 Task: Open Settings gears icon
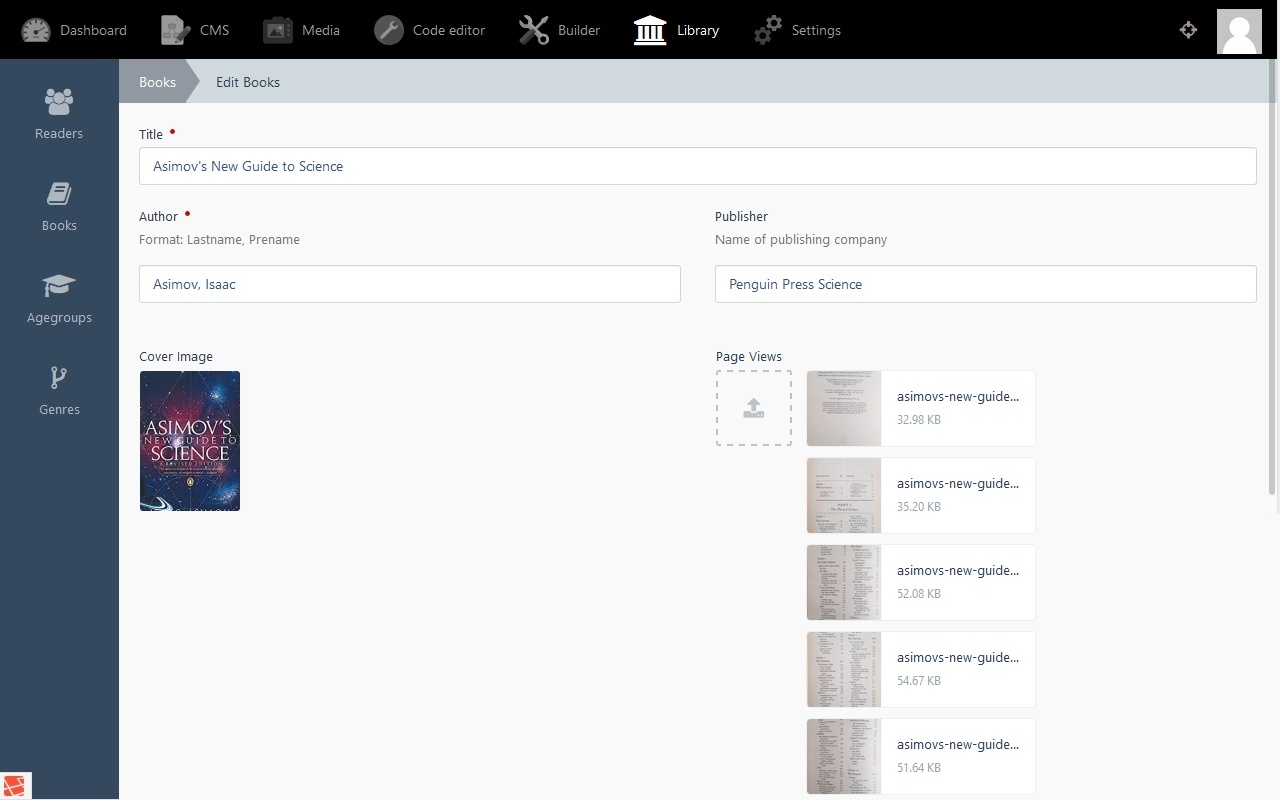tap(768, 30)
